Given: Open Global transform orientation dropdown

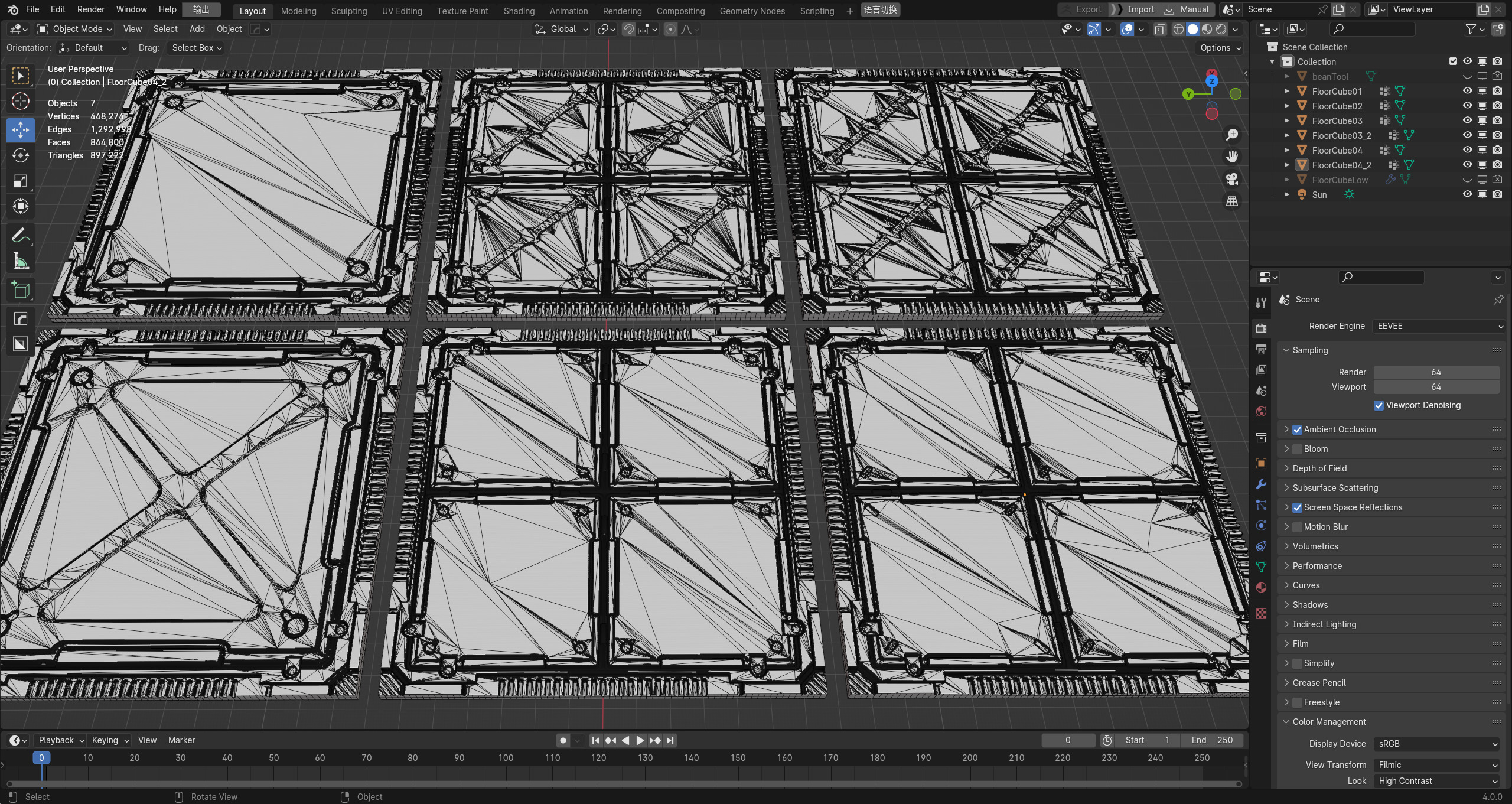Looking at the screenshot, I should [561, 29].
